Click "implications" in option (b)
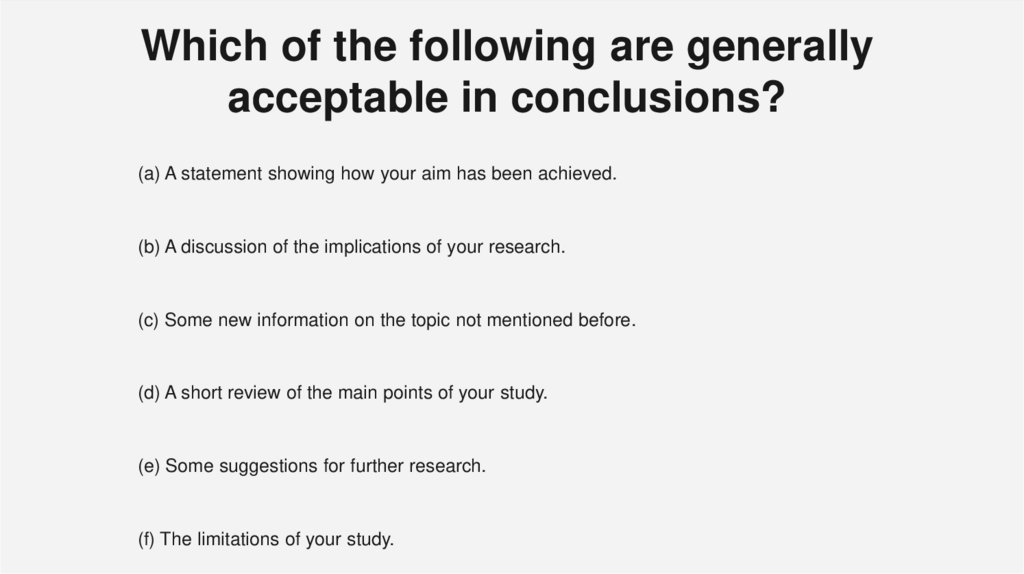The width and height of the screenshot is (1024, 574). 372,247
